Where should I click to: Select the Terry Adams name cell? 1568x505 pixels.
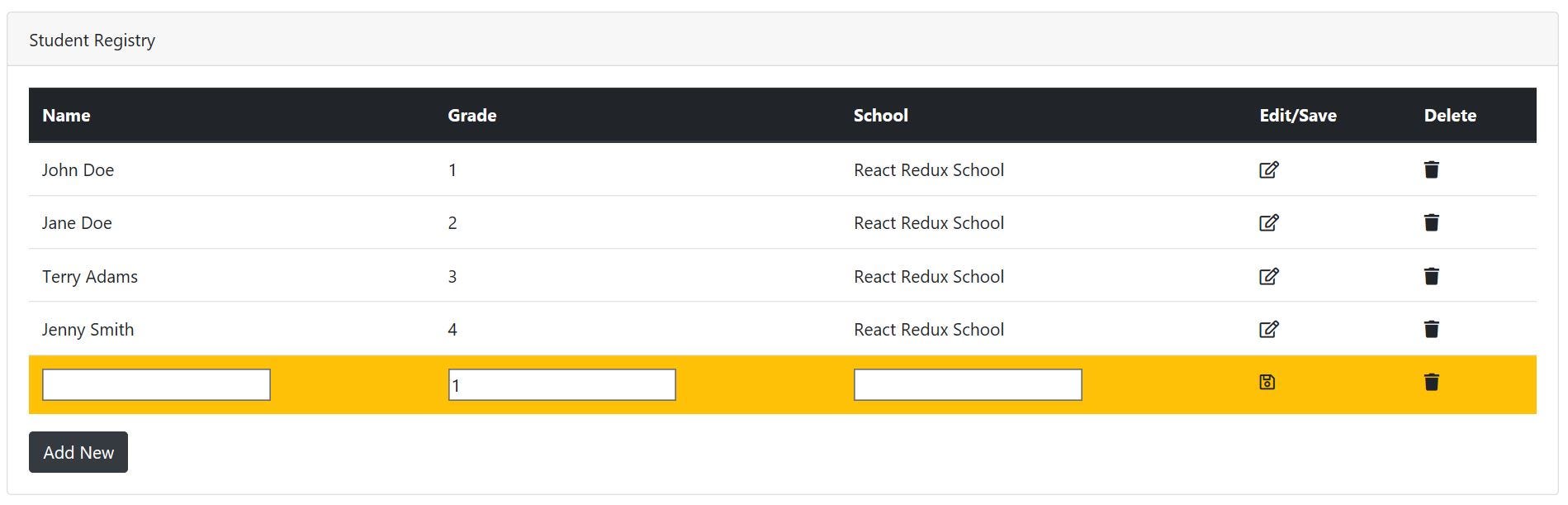(x=90, y=276)
